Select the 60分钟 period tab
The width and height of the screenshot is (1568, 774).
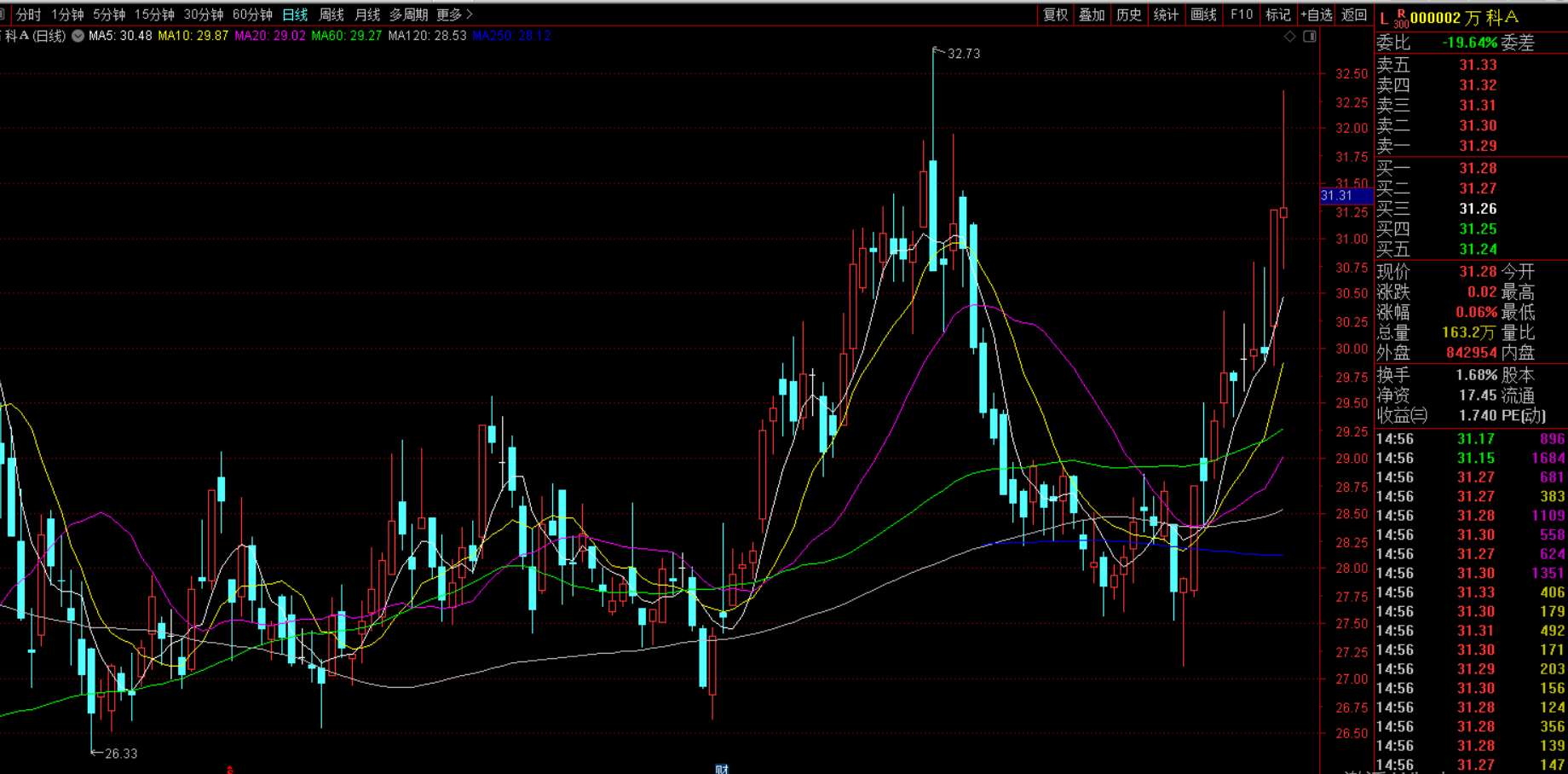[252, 14]
